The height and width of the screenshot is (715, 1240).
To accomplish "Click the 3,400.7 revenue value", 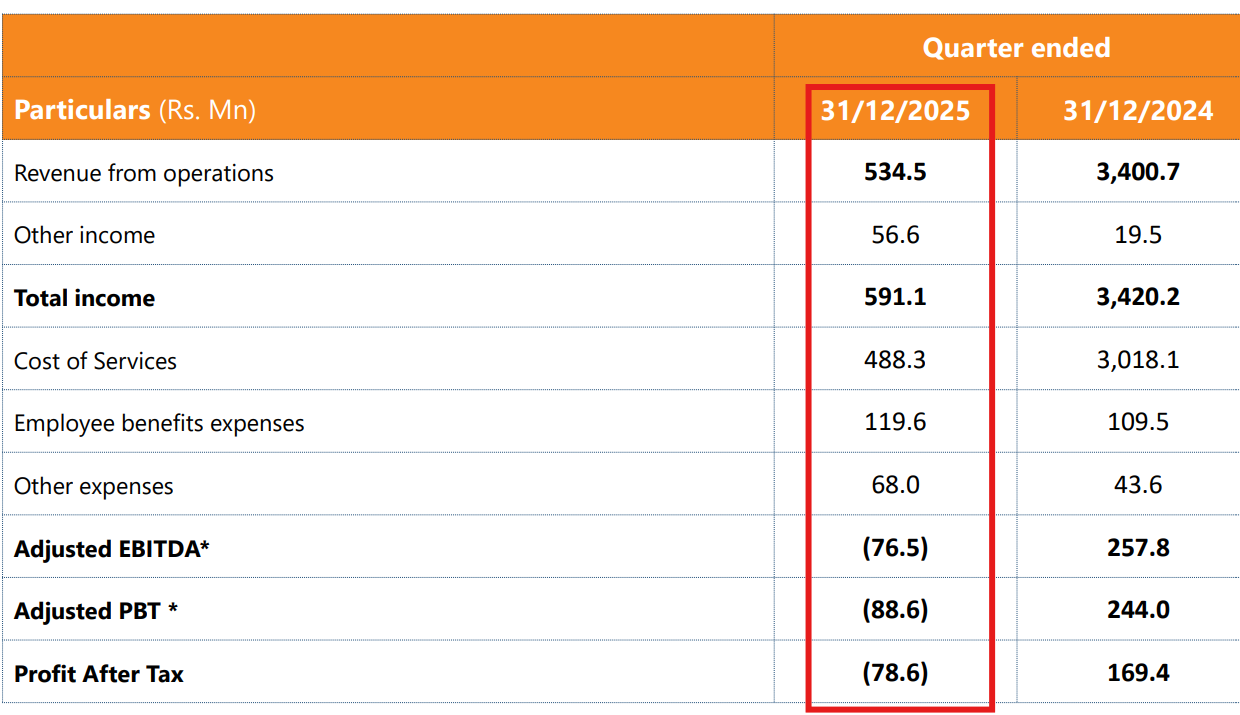I will coord(1138,172).
